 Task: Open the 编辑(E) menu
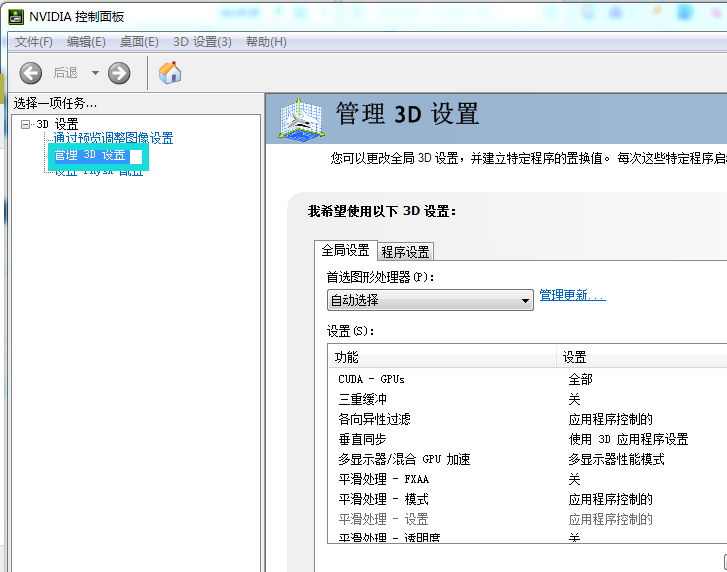pyautogui.click(x=86, y=42)
